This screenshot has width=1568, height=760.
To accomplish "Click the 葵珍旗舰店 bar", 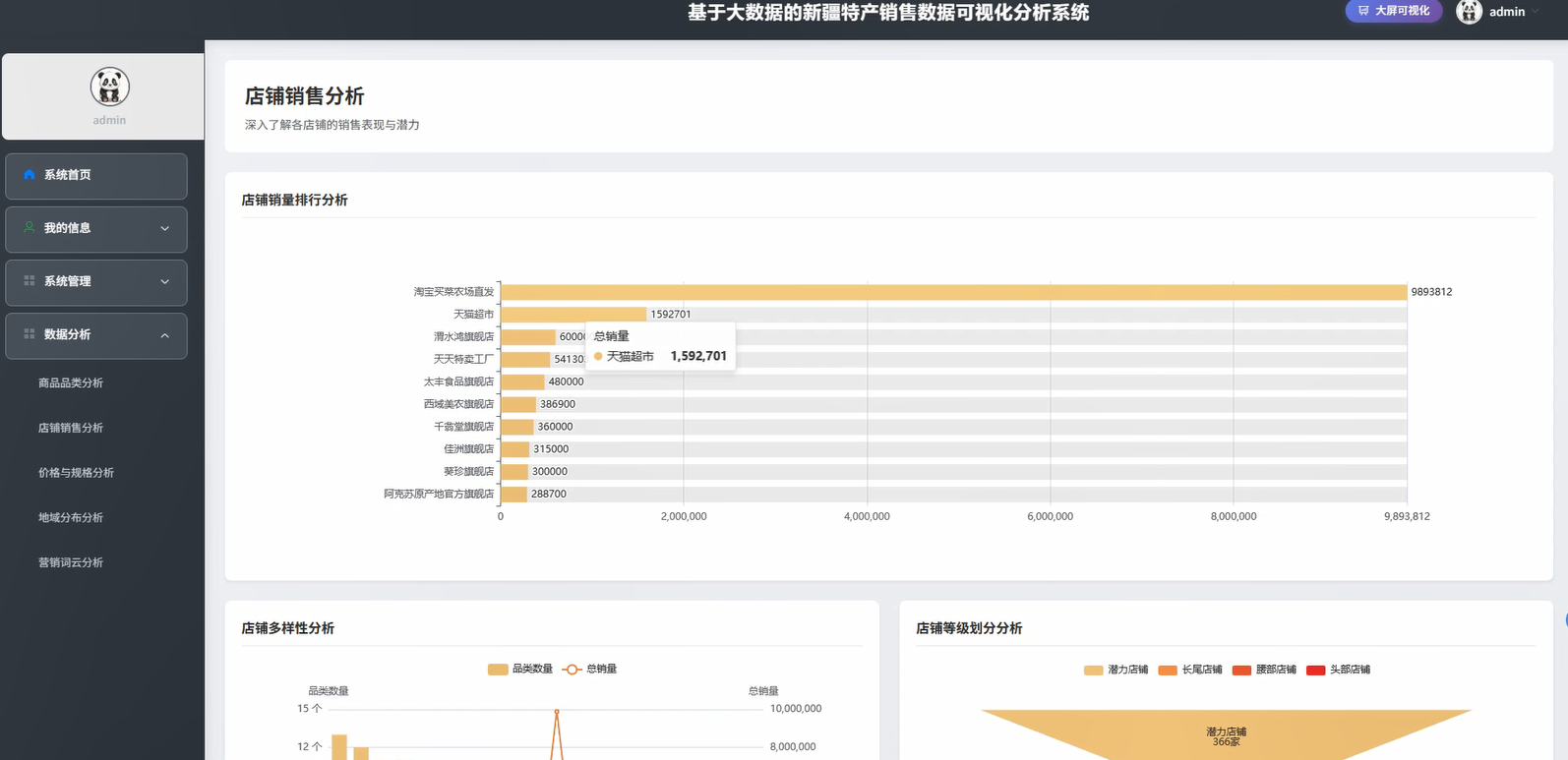I will pos(514,472).
